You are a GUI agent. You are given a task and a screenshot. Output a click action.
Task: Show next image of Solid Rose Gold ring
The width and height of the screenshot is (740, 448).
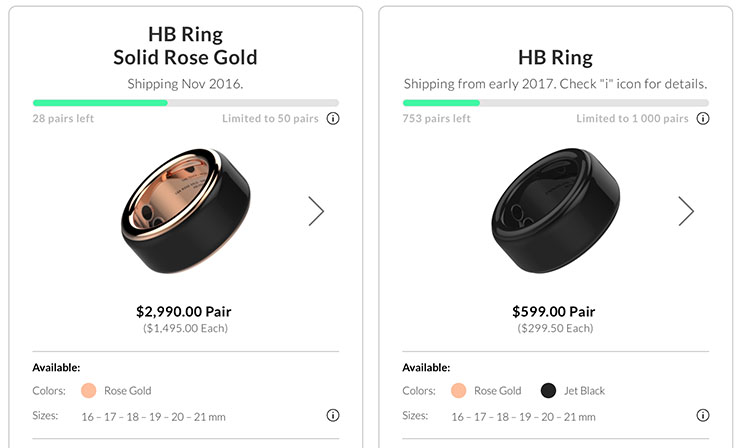(x=316, y=210)
